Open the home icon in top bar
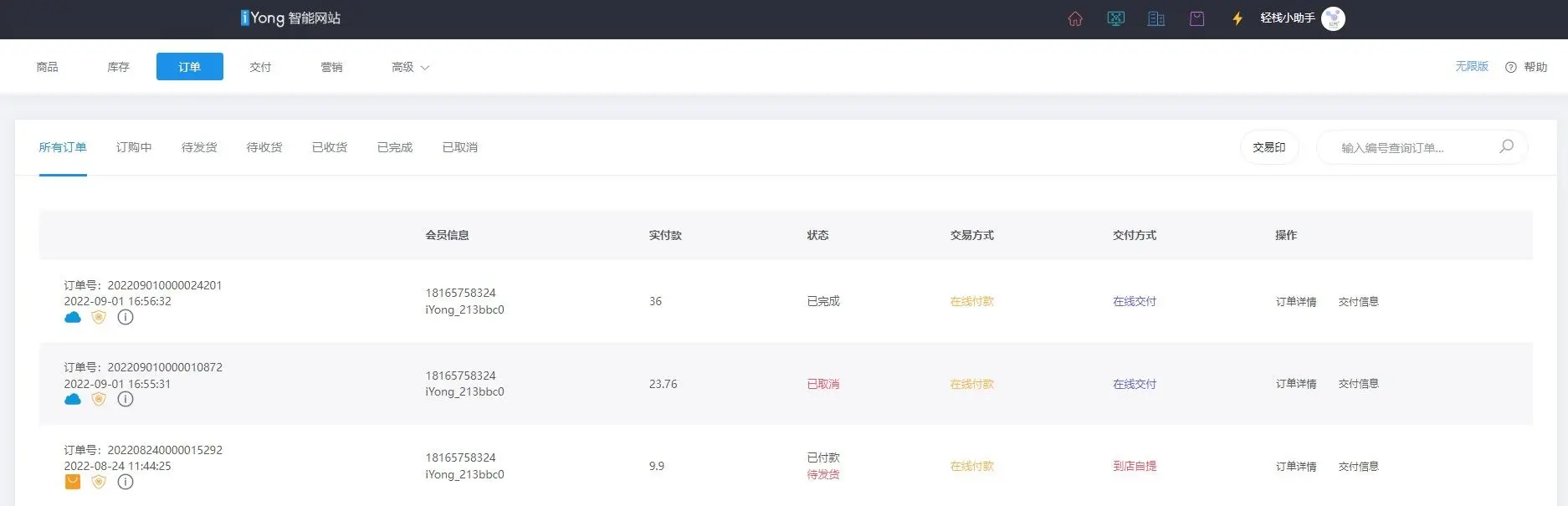 (1075, 18)
